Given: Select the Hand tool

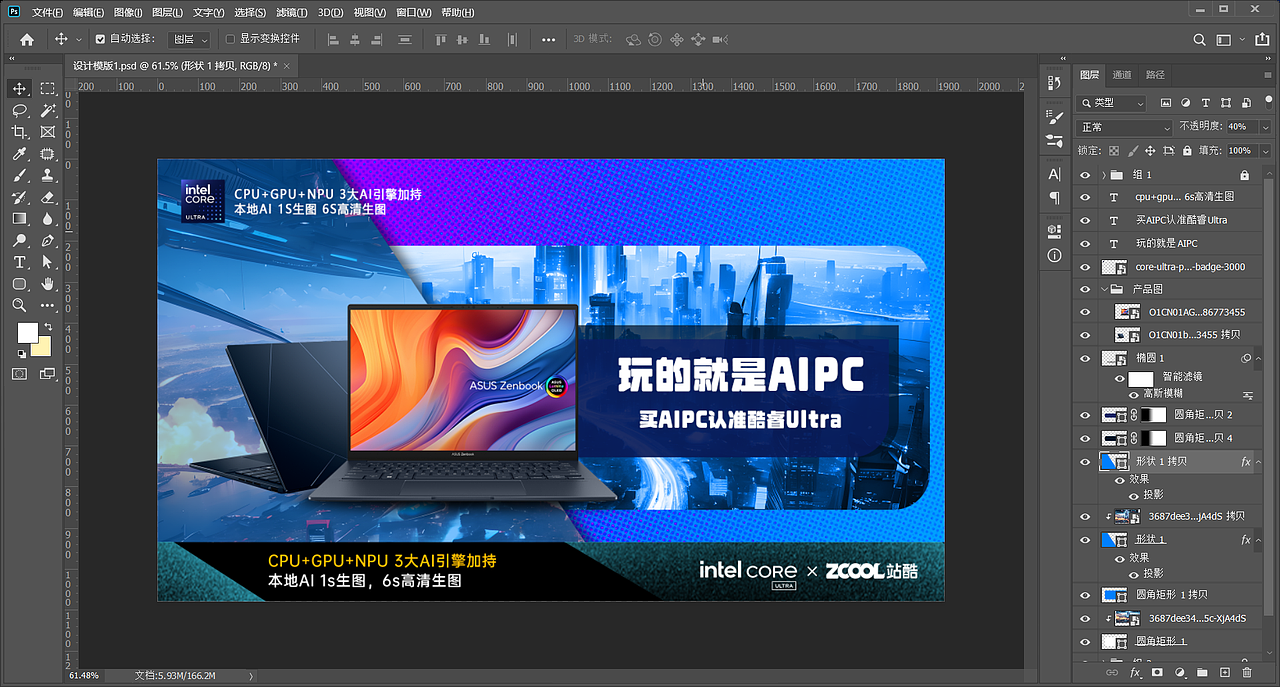Looking at the screenshot, I should [47, 284].
